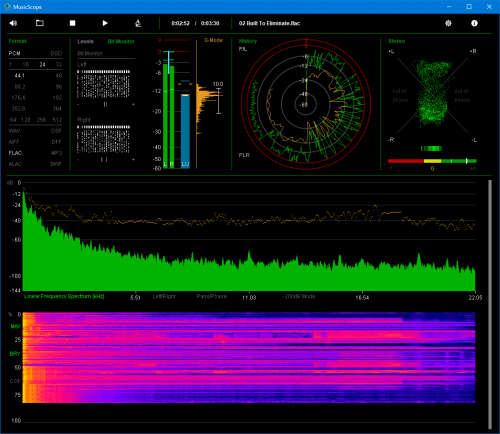Open a file with the folder icon

point(40,23)
